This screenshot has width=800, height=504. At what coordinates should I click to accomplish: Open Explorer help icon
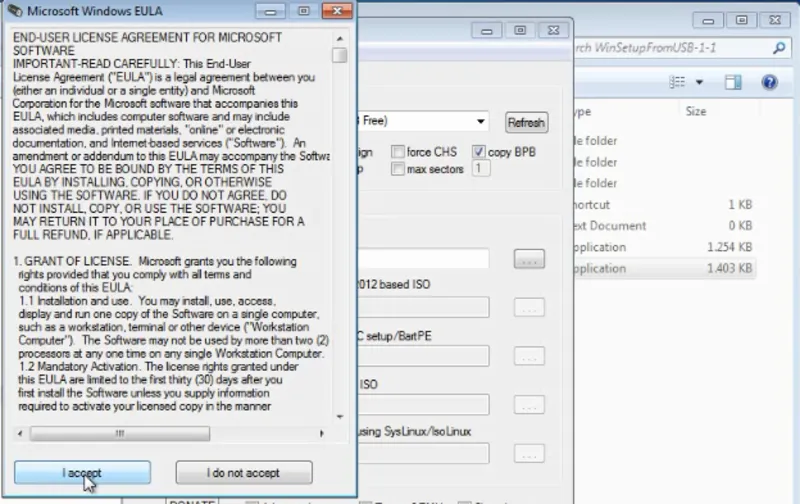tap(769, 82)
